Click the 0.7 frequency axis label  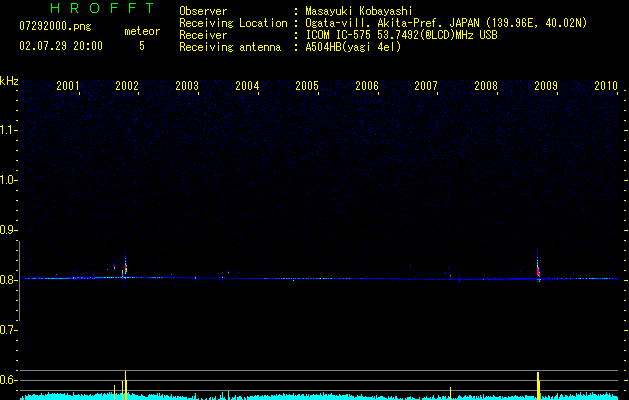(x=8, y=330)
